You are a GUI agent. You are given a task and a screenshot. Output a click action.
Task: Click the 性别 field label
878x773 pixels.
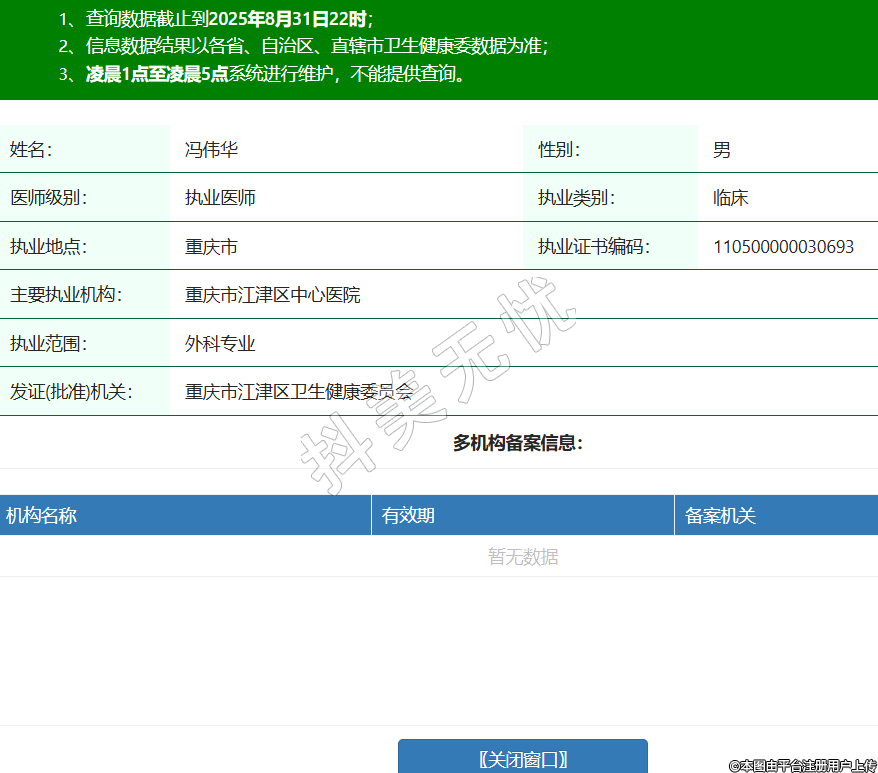point(558,150)
